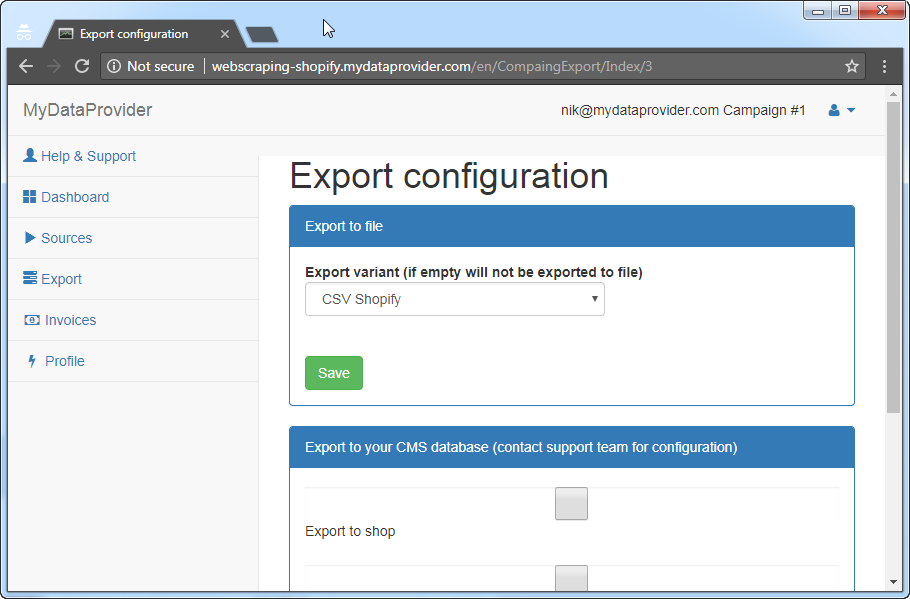Toggle the Export to shop checkbox
The image size is (910, 599).
click(571, 503)
